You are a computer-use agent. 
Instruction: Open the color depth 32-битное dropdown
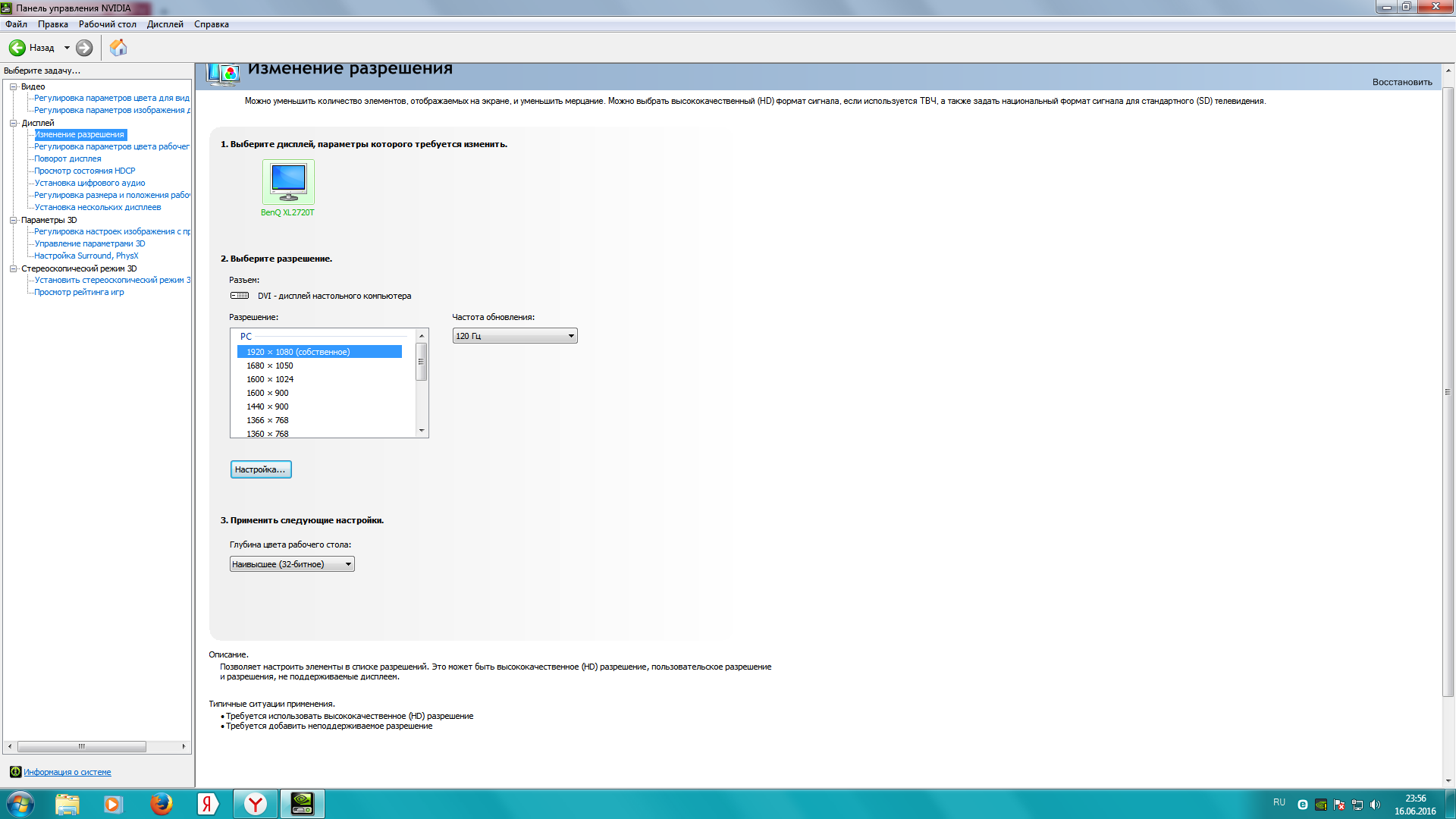pyautogui.click(x=292, y=564)
